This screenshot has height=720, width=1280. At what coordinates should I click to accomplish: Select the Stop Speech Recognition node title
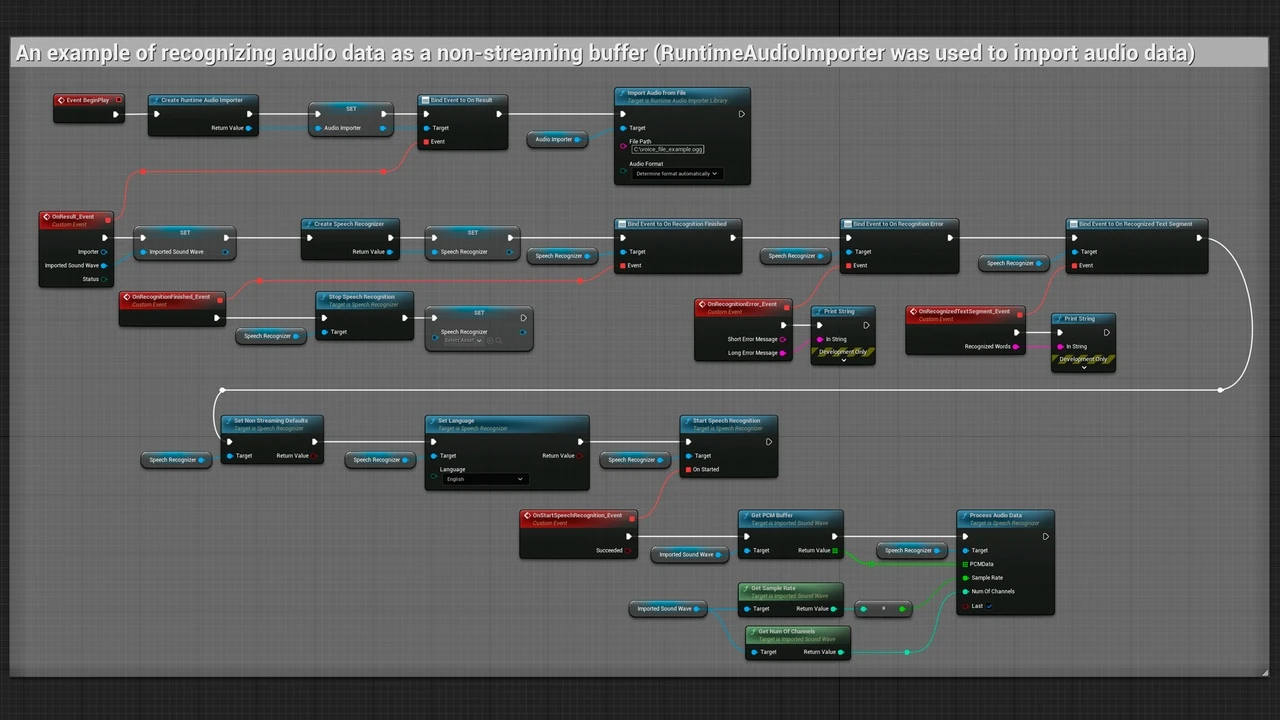[x=362, y=297]
